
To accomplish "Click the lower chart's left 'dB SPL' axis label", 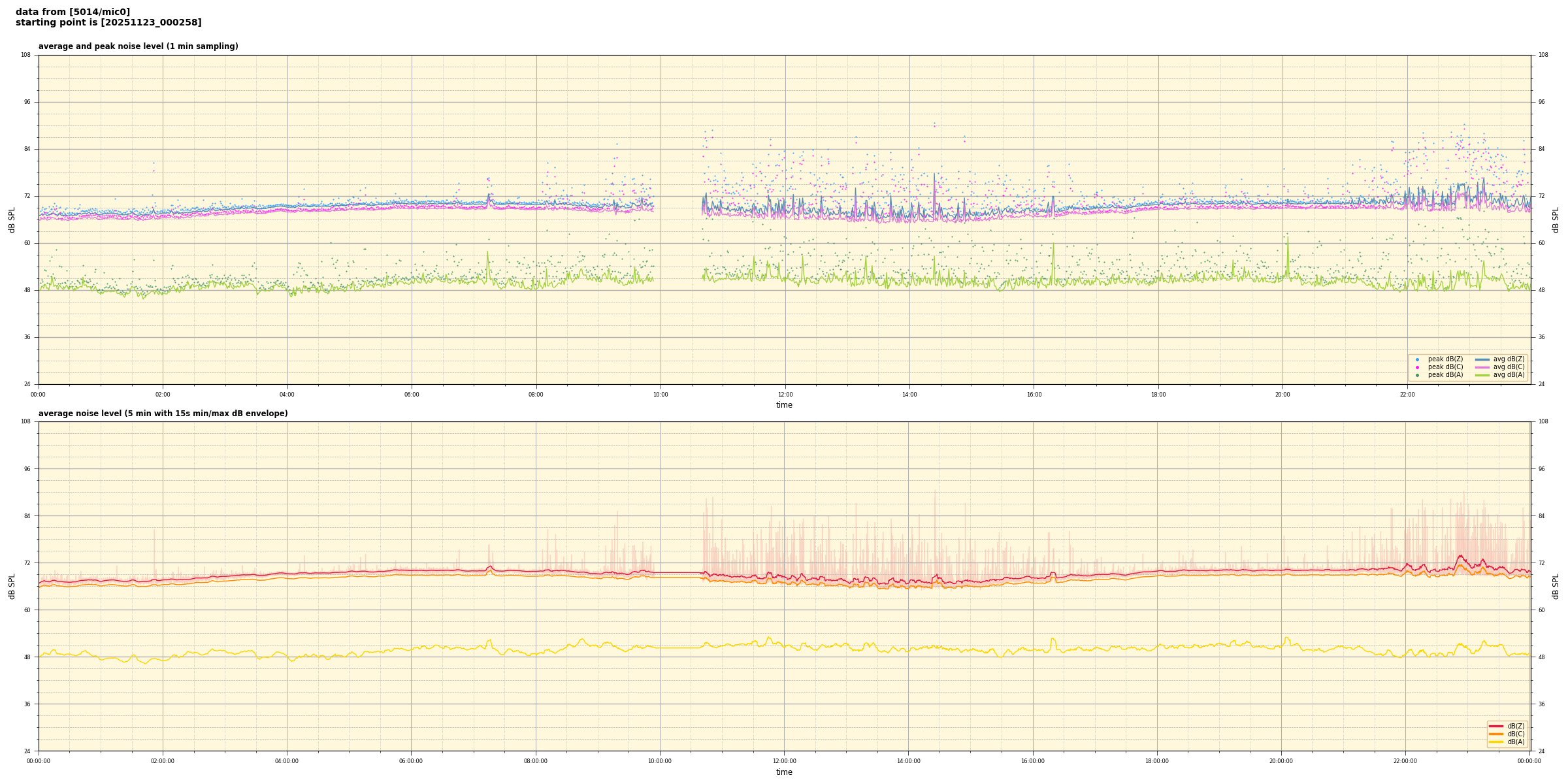I will pos(12,586).
